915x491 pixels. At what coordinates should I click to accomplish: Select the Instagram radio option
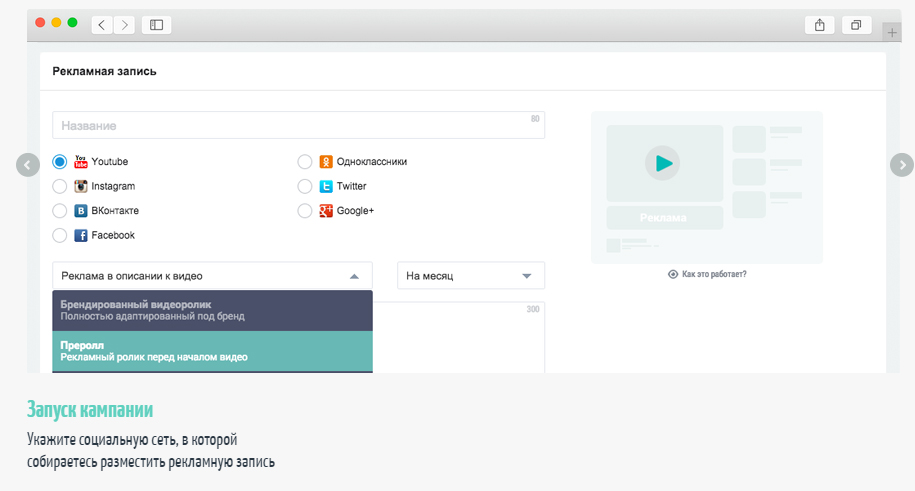click(x=60, y=186)
